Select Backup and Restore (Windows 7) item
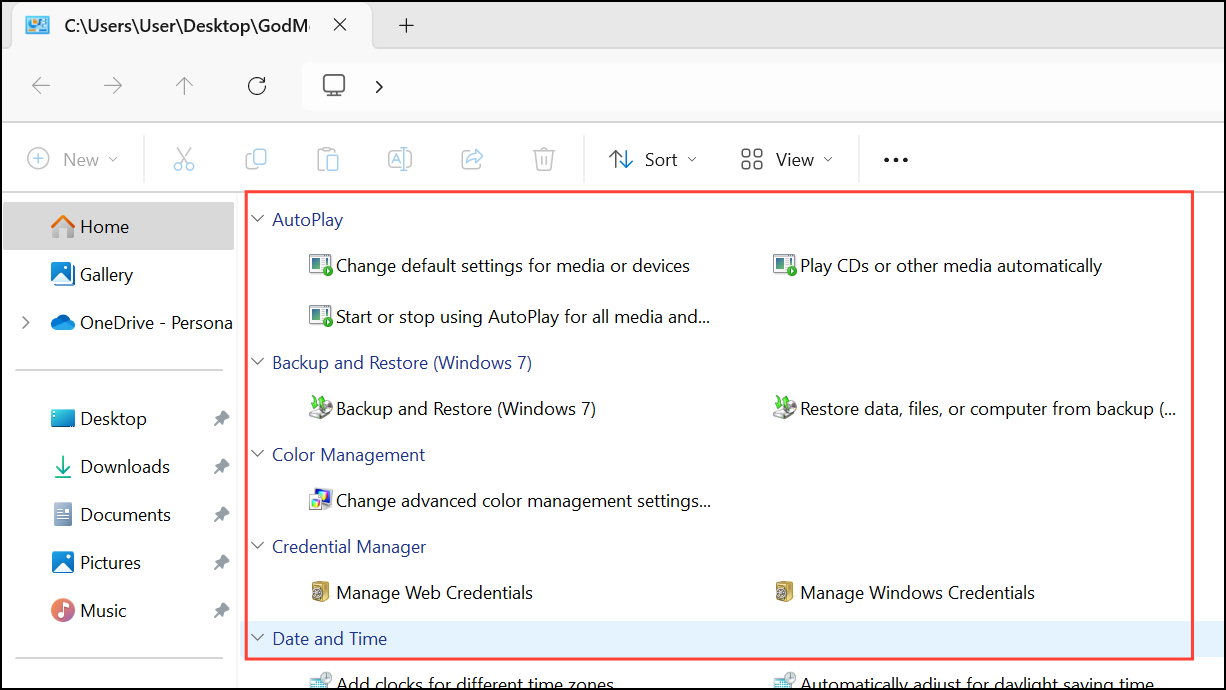Image resolution: width=1226 pixels, height=690 pixels. click(x=453, y=408)
